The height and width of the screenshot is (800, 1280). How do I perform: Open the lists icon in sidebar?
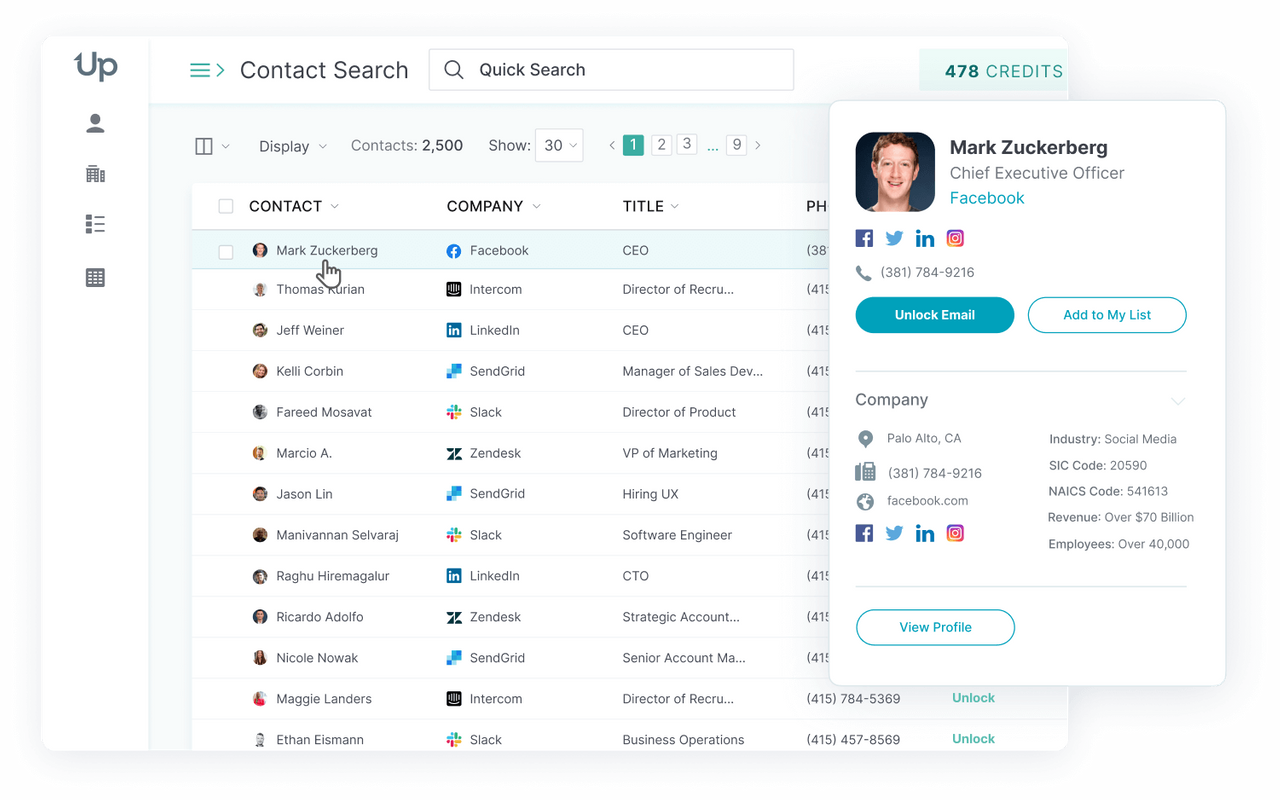click(x=95, y=224)
